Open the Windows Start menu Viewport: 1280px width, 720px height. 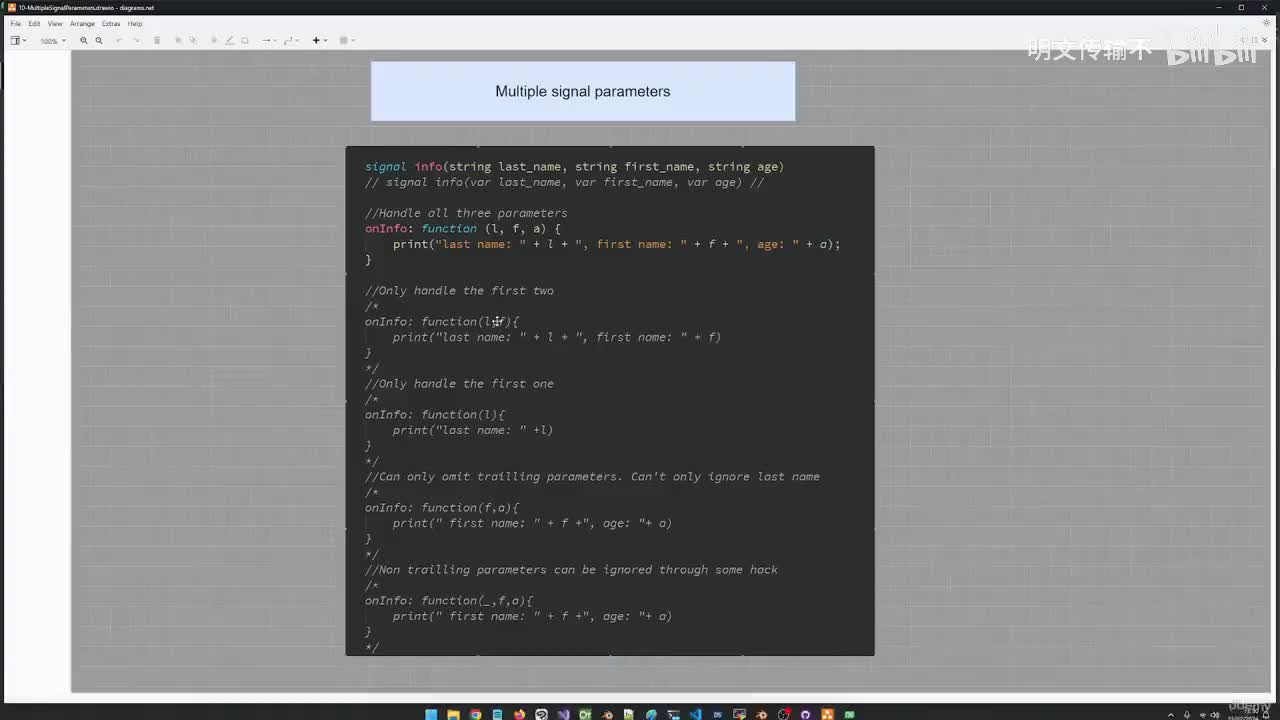pyautogui.click(x=431, y=714)
